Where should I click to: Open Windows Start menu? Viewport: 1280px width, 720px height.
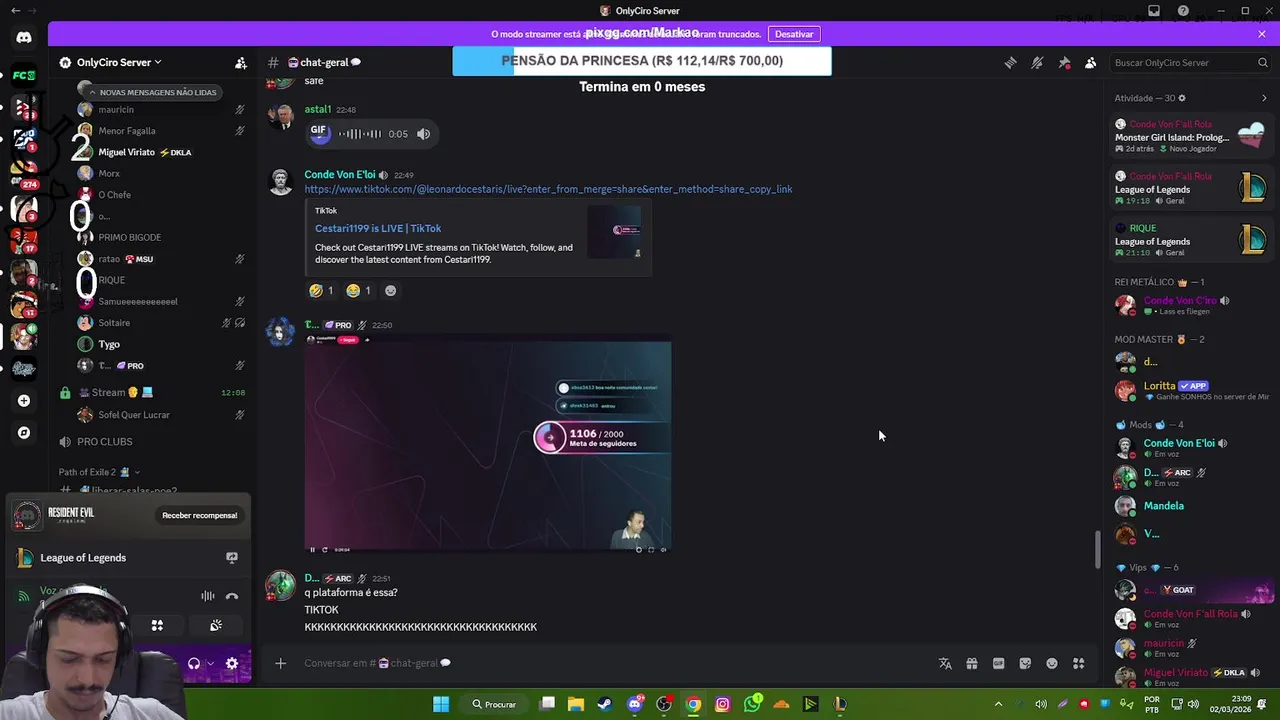click(441, 704)
